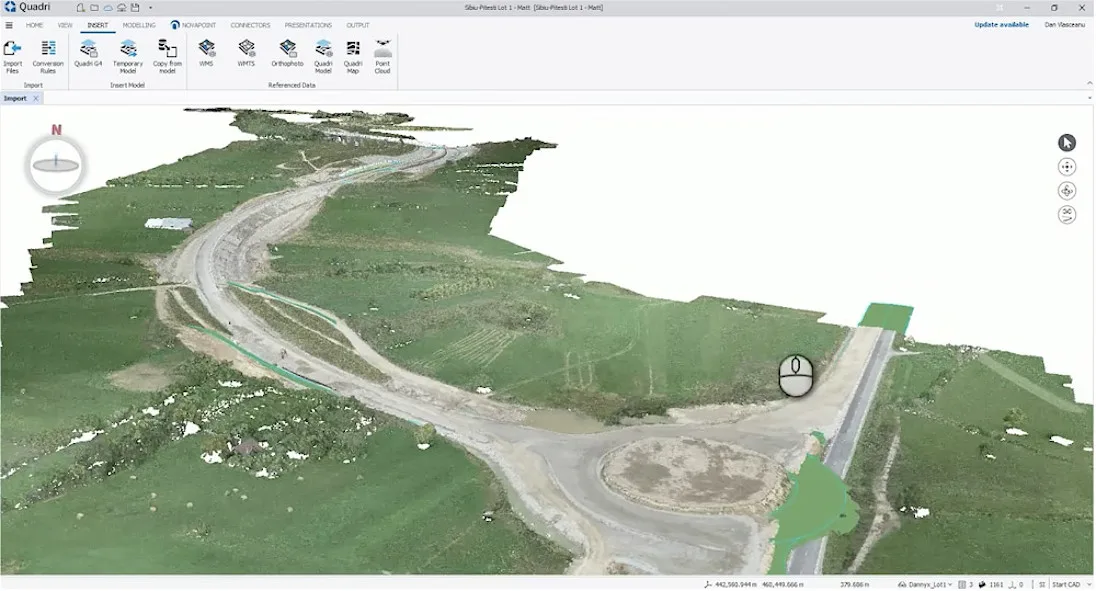Open the OUTPUT ribbon tab
This screenshot has width=1096, height=591.
(357, 25)
